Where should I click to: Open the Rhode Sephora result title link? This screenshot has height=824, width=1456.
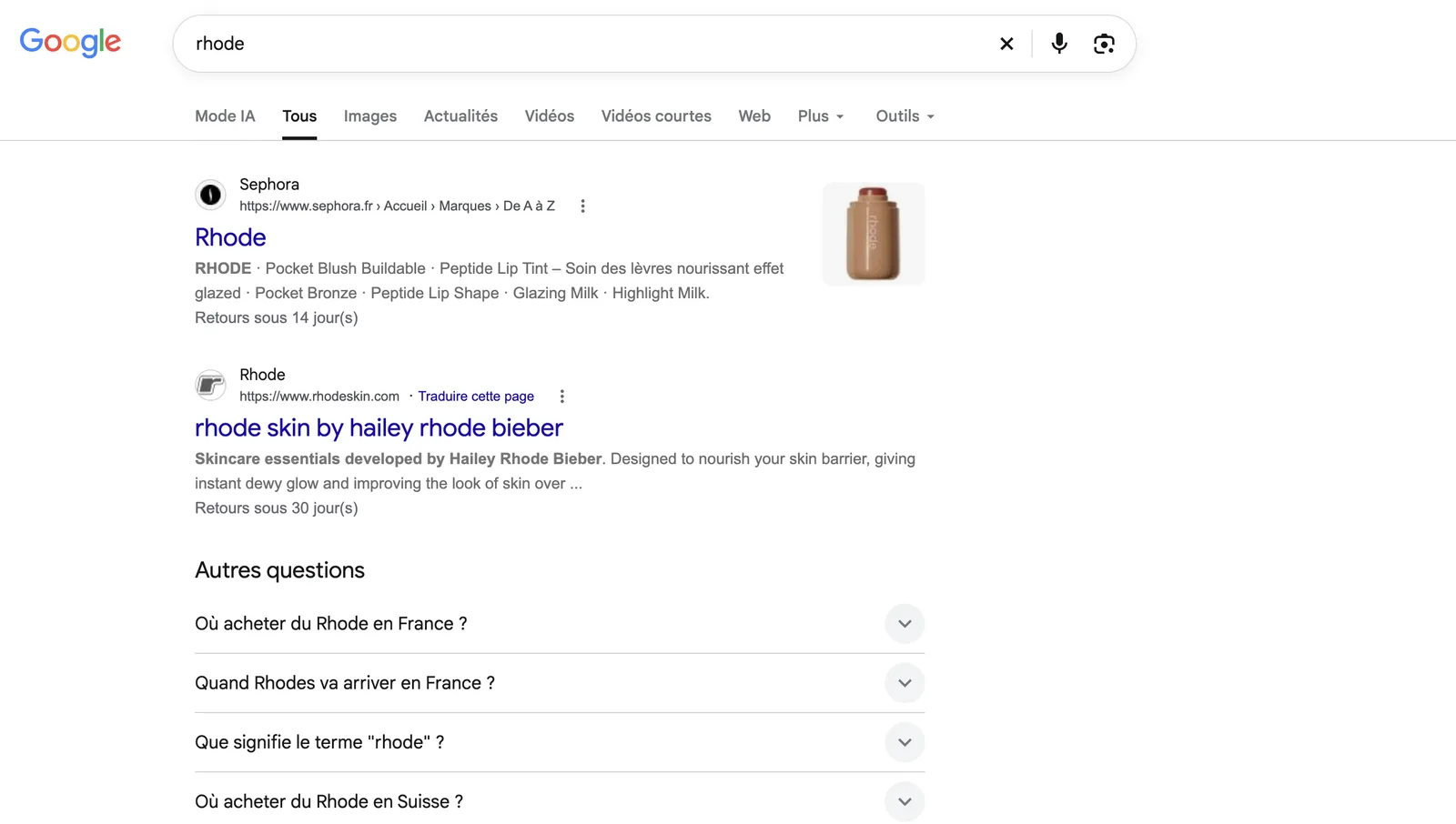coord(230,237)
